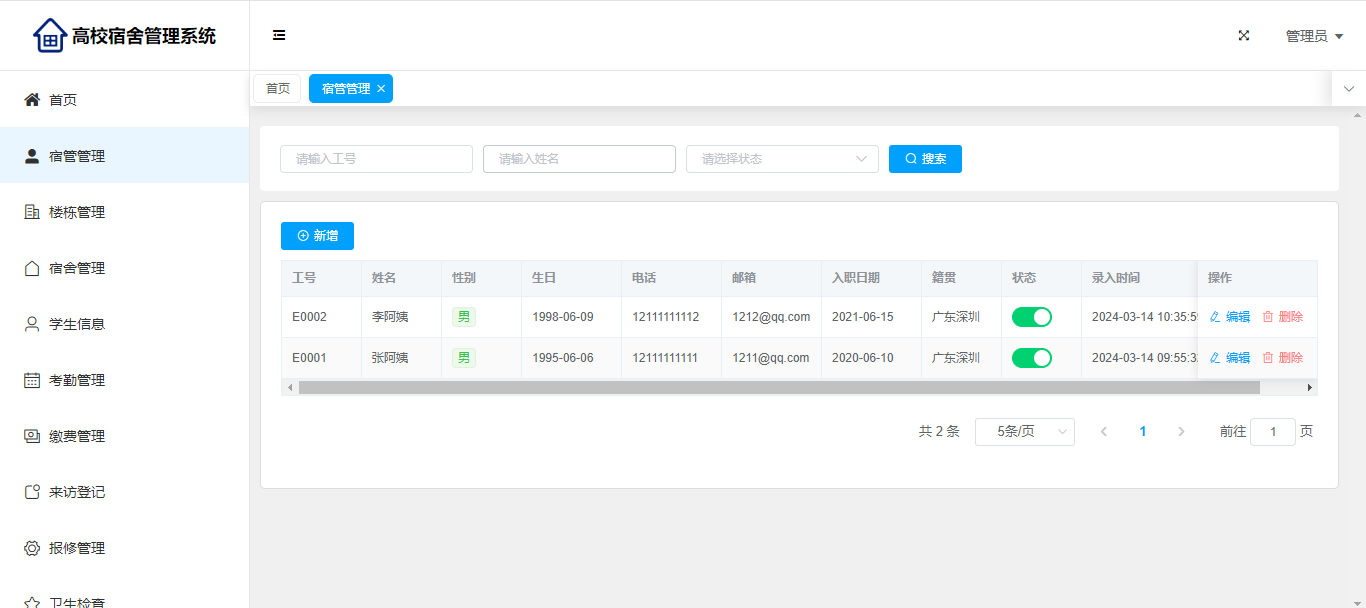The image size is (1366, 608).
Task: Expand the tab list chevron at right
Action: click(x=1348, y=89)
